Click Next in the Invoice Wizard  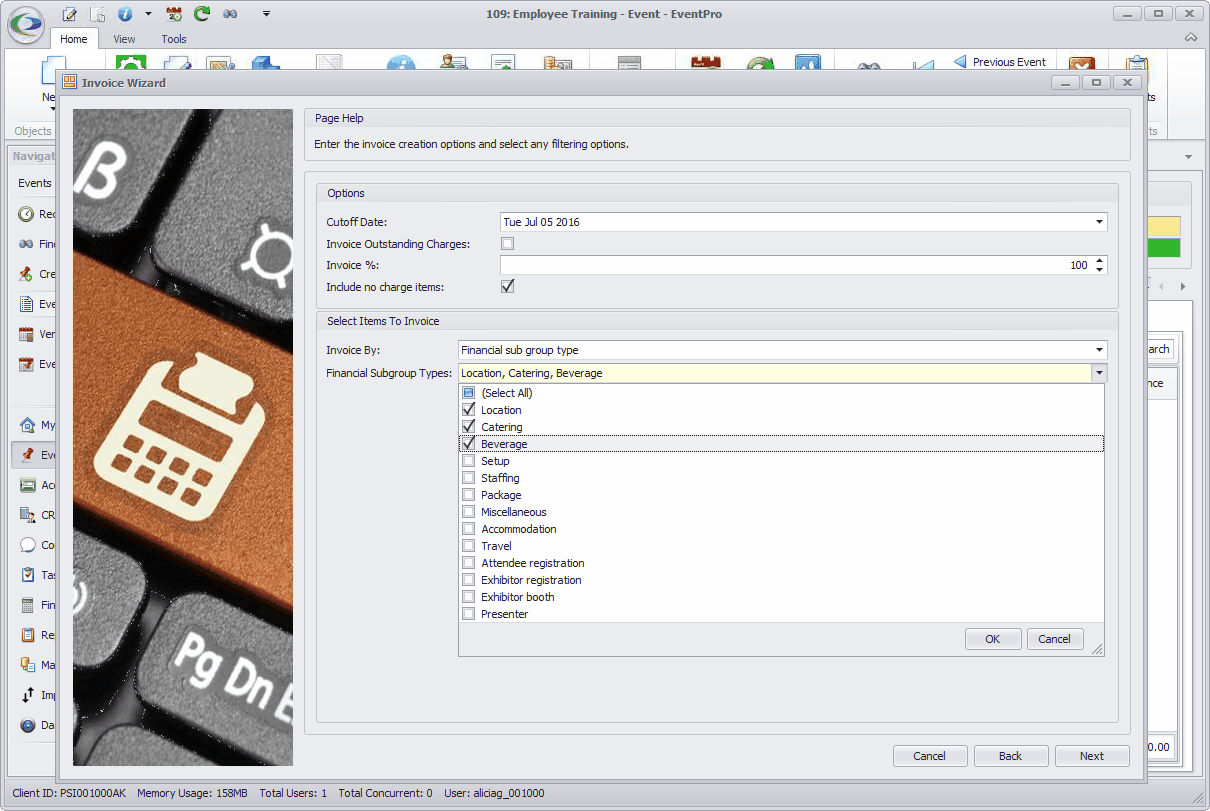click(1092, 756)
